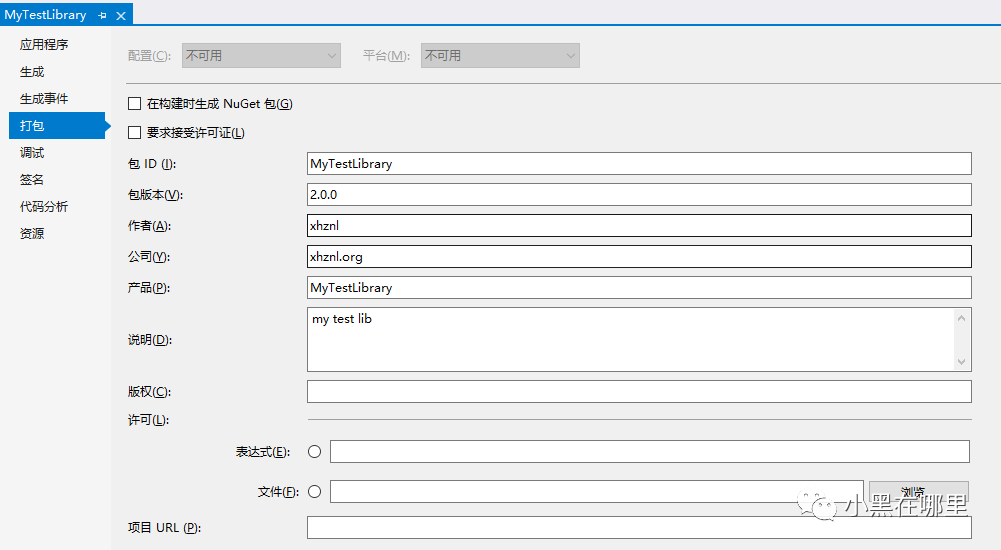
Task: Expand the 平台 dropdown
Action: point(500,56)
